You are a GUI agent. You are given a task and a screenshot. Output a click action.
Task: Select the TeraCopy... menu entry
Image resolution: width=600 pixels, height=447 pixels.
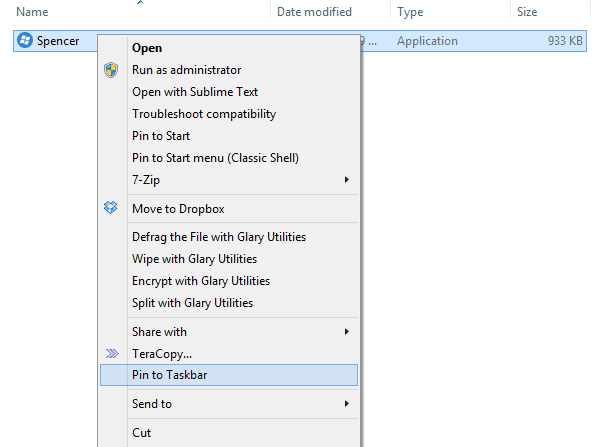tap(229, 354)
